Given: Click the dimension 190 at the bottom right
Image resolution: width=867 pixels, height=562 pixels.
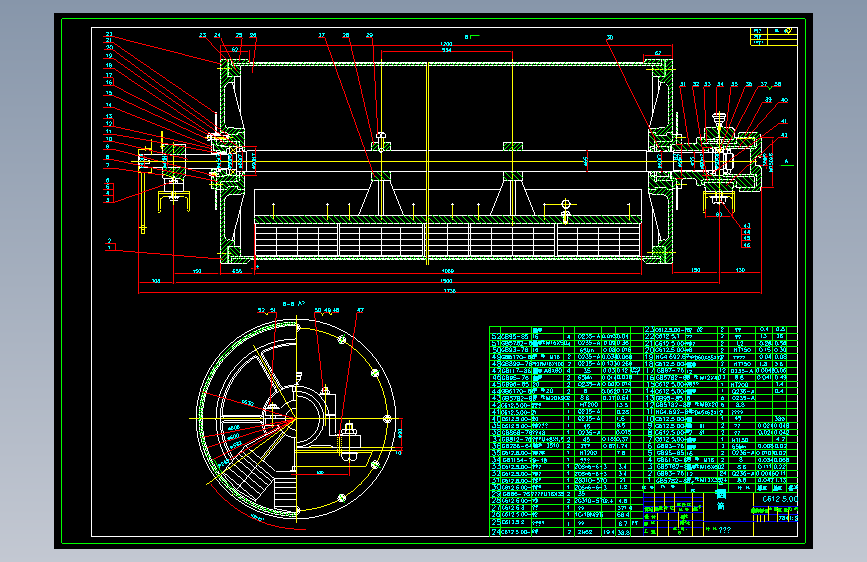Looking at the screenshot, I should click(696, 270).
